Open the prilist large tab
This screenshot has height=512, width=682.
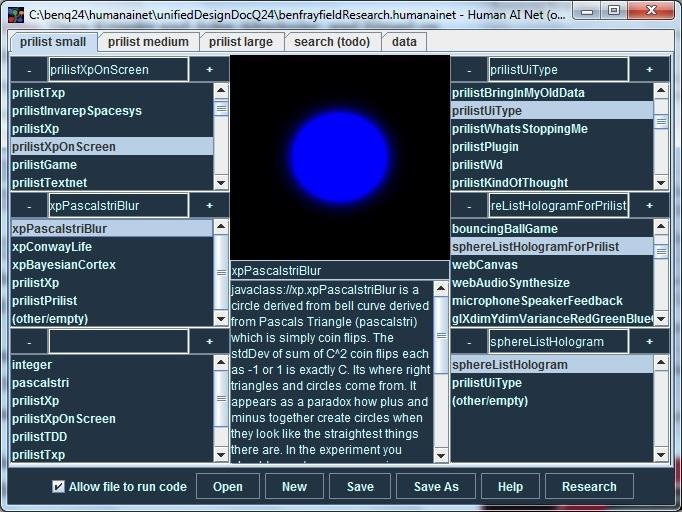tap(241, 42)
